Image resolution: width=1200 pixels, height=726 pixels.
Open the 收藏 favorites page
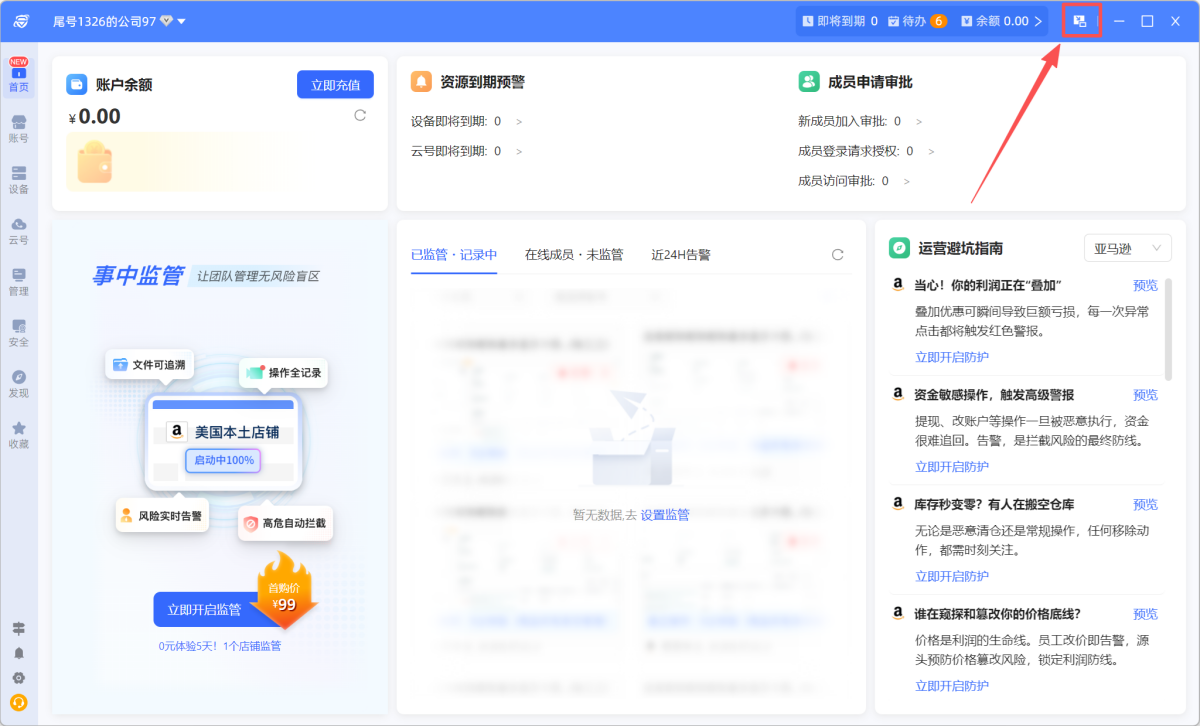[x=19, y=434]
